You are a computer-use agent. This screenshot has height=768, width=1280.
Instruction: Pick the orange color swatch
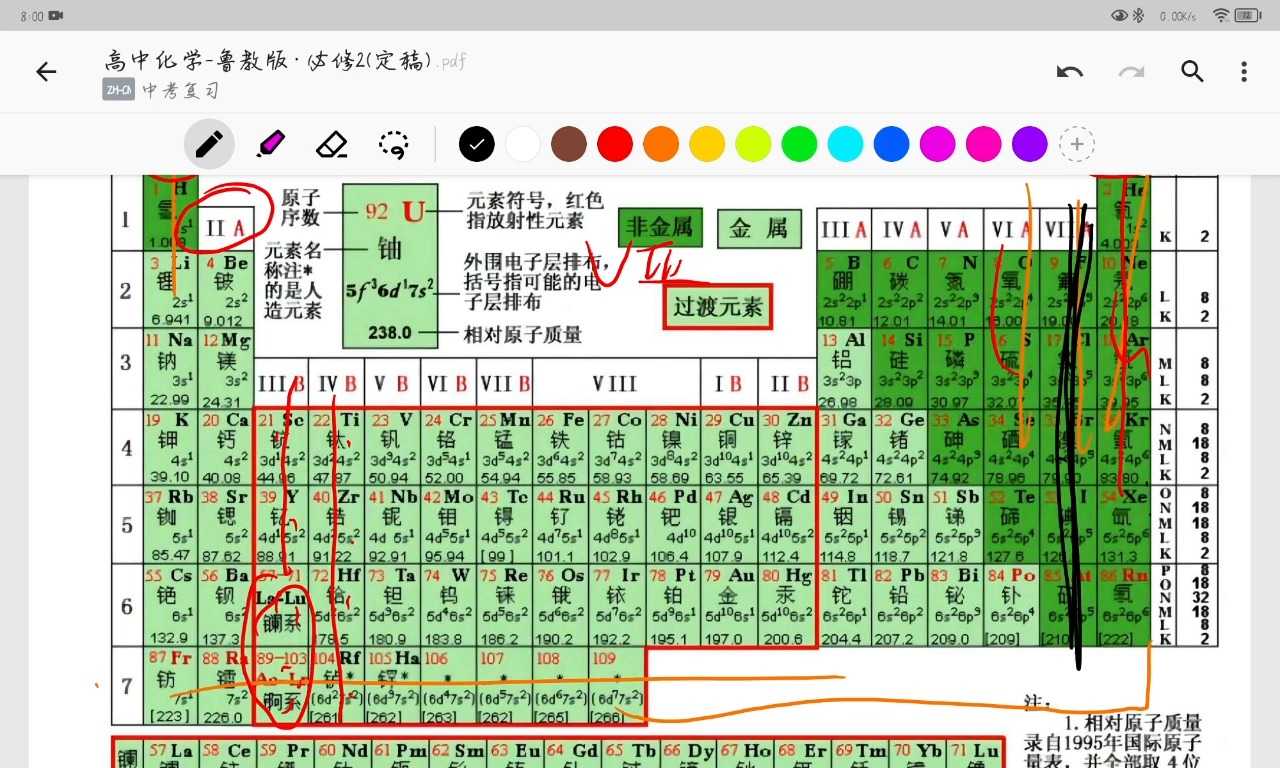[x=661, y=144]
